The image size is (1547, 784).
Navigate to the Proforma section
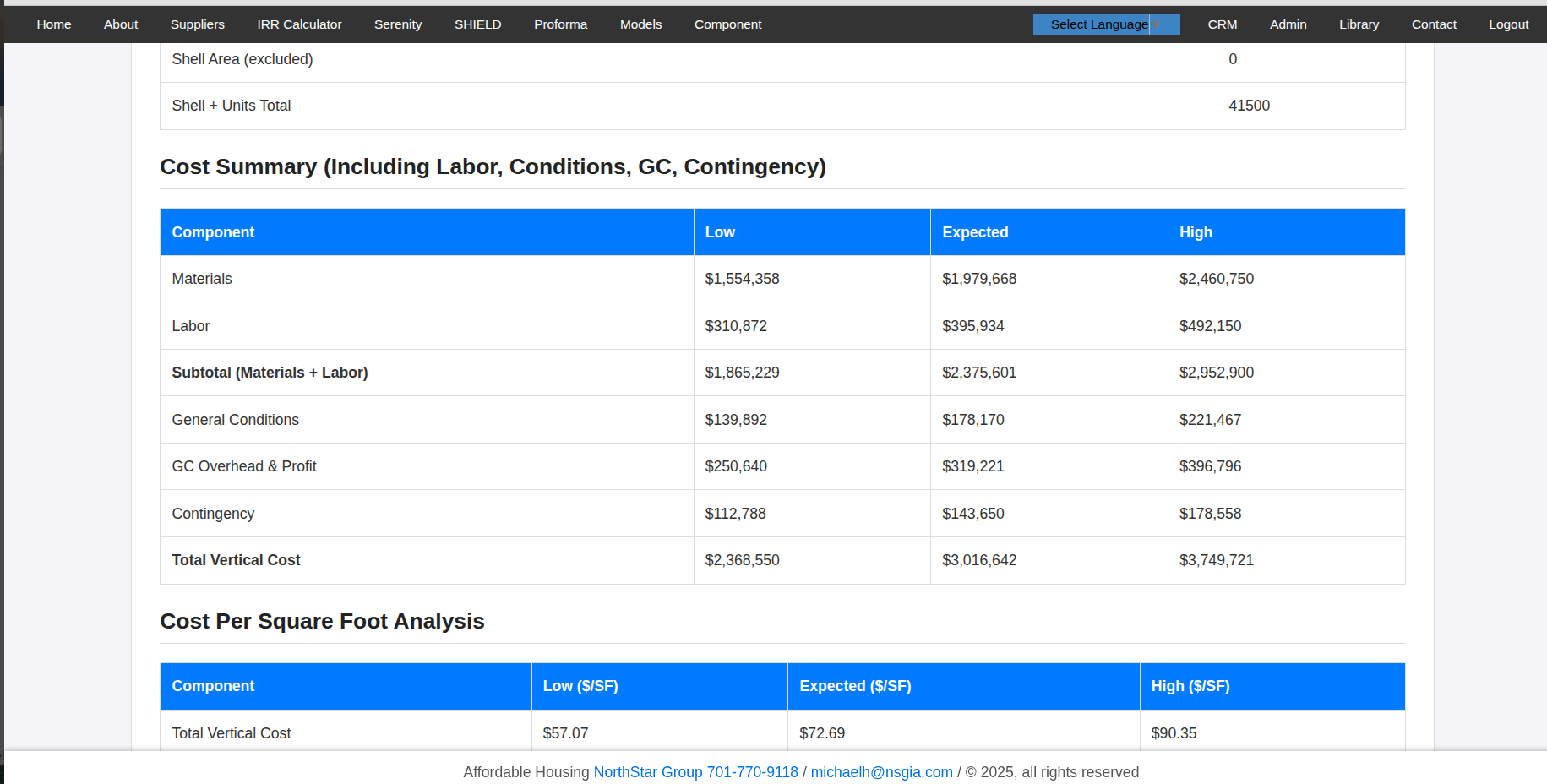pyautogui.click(x=560, y=24)
